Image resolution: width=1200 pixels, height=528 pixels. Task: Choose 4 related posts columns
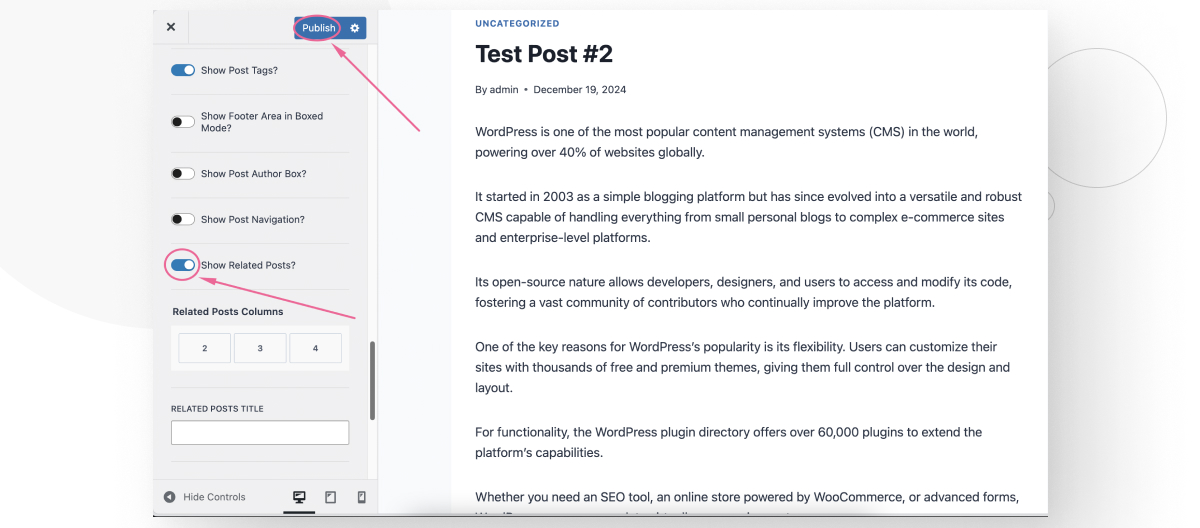tap(315, 348)
